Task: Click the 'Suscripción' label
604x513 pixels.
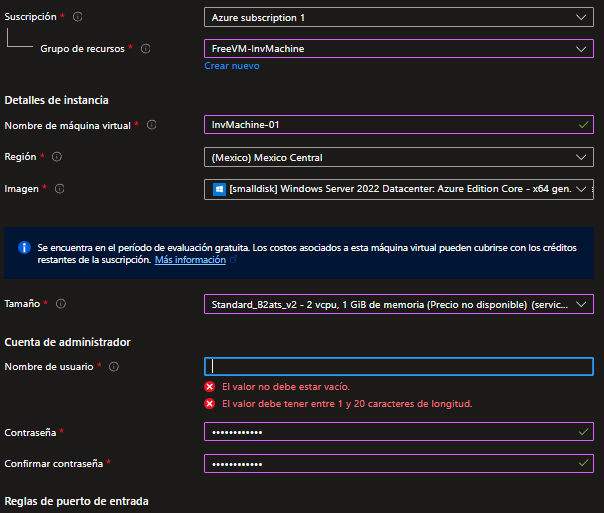Action: point(30,17)
